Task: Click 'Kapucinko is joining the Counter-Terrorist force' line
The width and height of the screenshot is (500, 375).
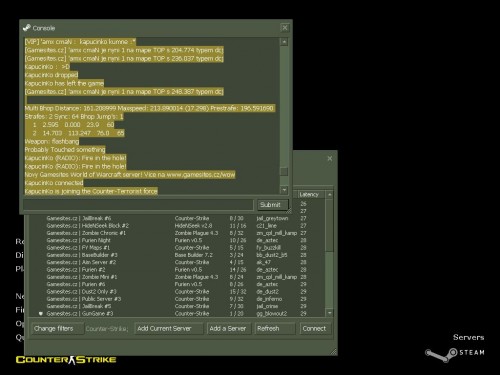Action: 91,191
